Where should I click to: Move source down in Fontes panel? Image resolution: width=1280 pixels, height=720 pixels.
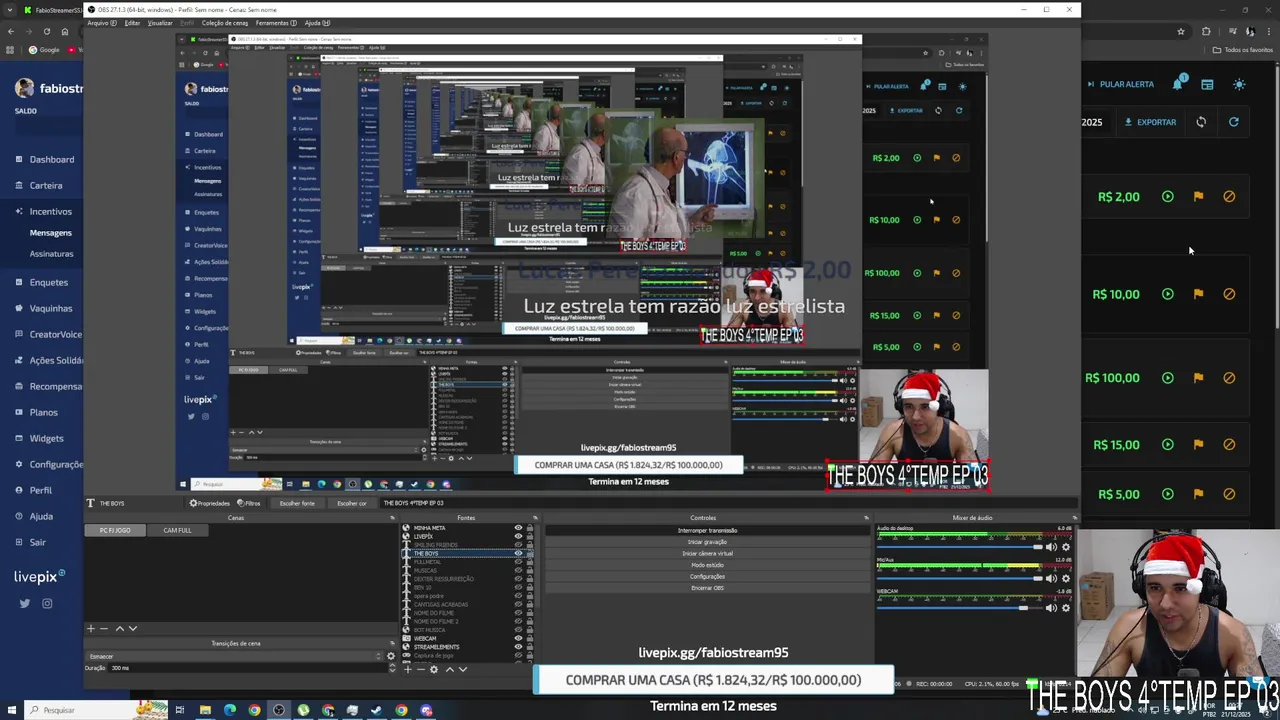tap(462, 669)
